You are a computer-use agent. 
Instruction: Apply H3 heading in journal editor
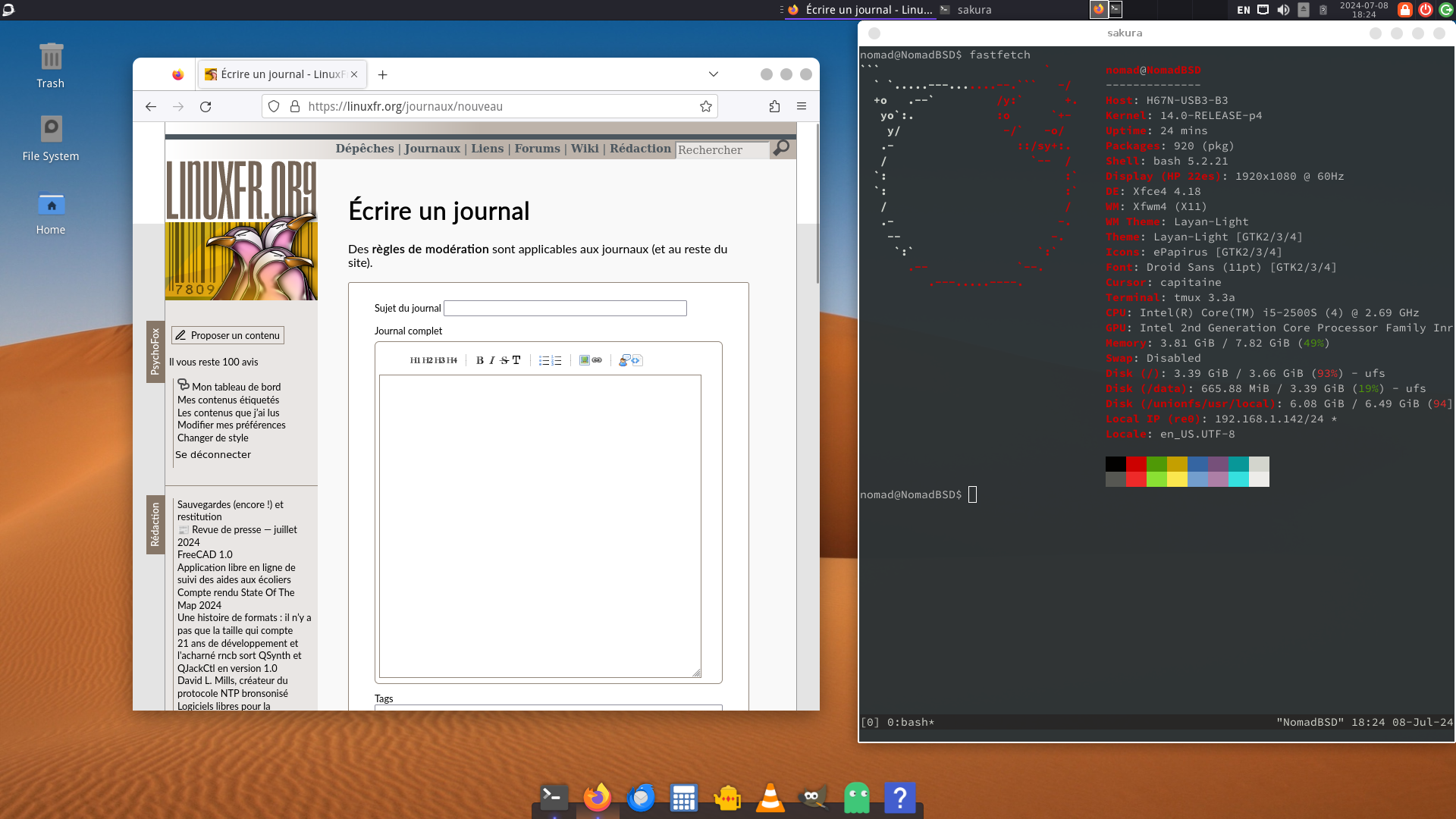(439, 360)
